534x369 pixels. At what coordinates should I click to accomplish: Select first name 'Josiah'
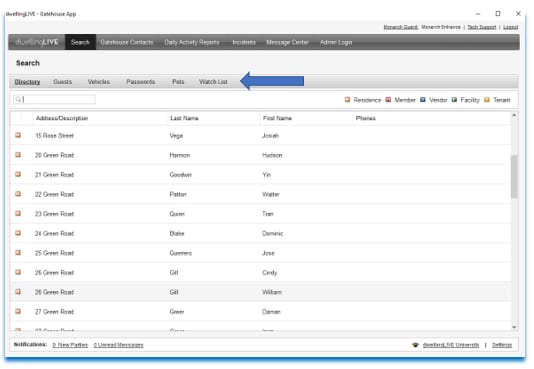[x=270, y=135]
